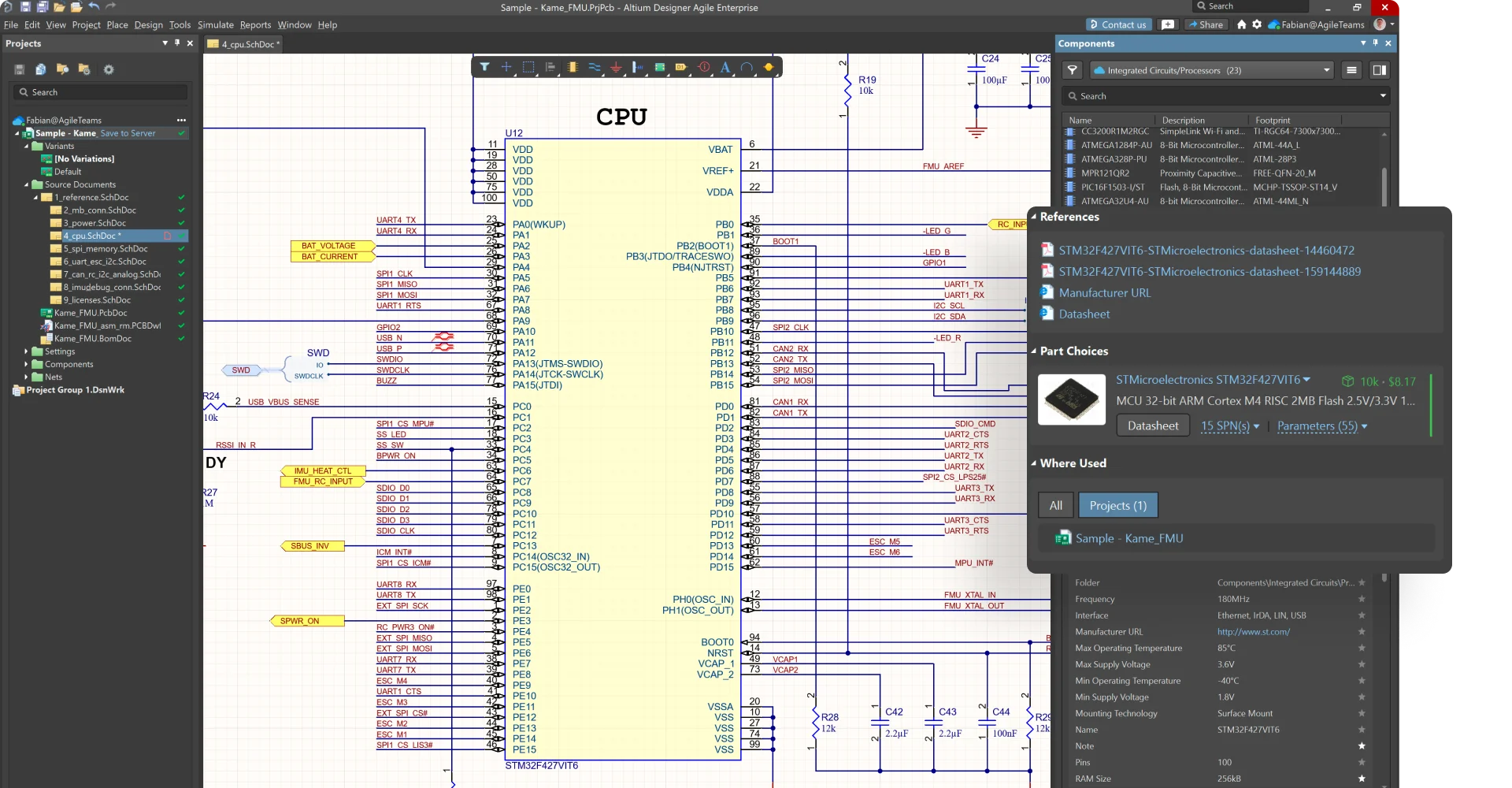The width and height of the screenshot is (1512, 788).
Task: Toggle the star next to Frequency parameter
Action: point(1362,599)
